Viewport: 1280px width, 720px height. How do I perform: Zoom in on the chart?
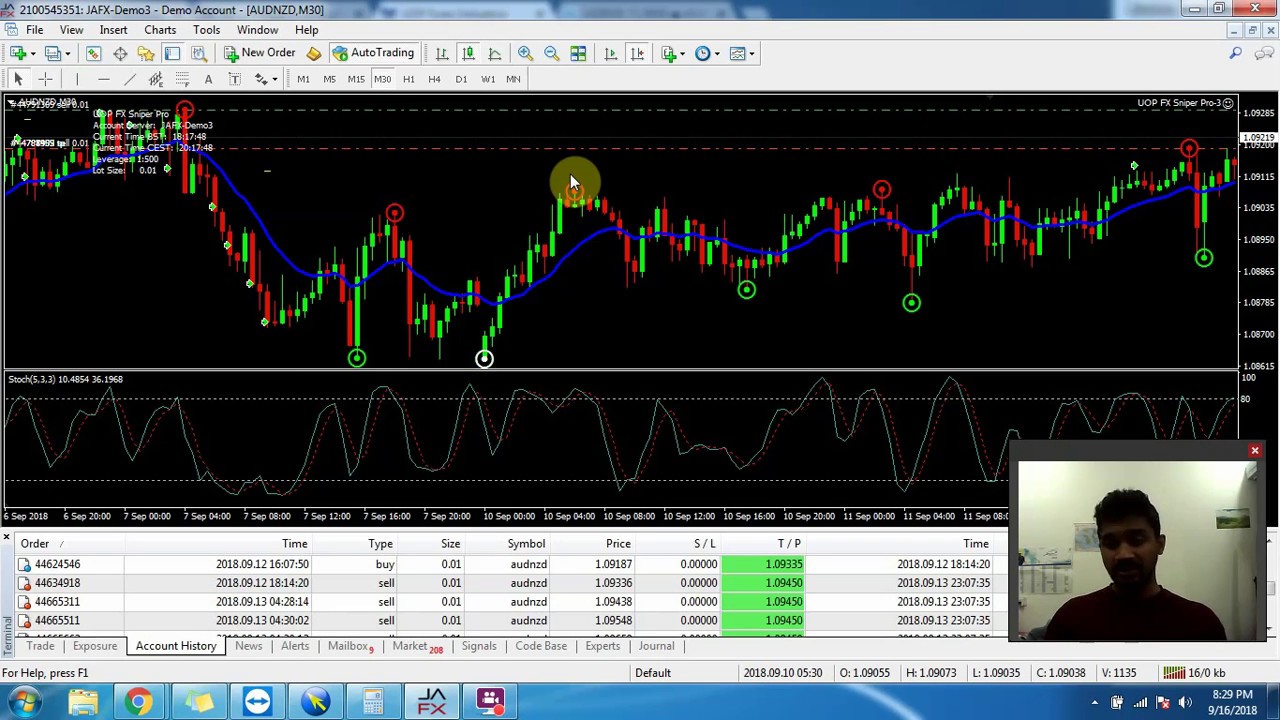tap(525, 53)
